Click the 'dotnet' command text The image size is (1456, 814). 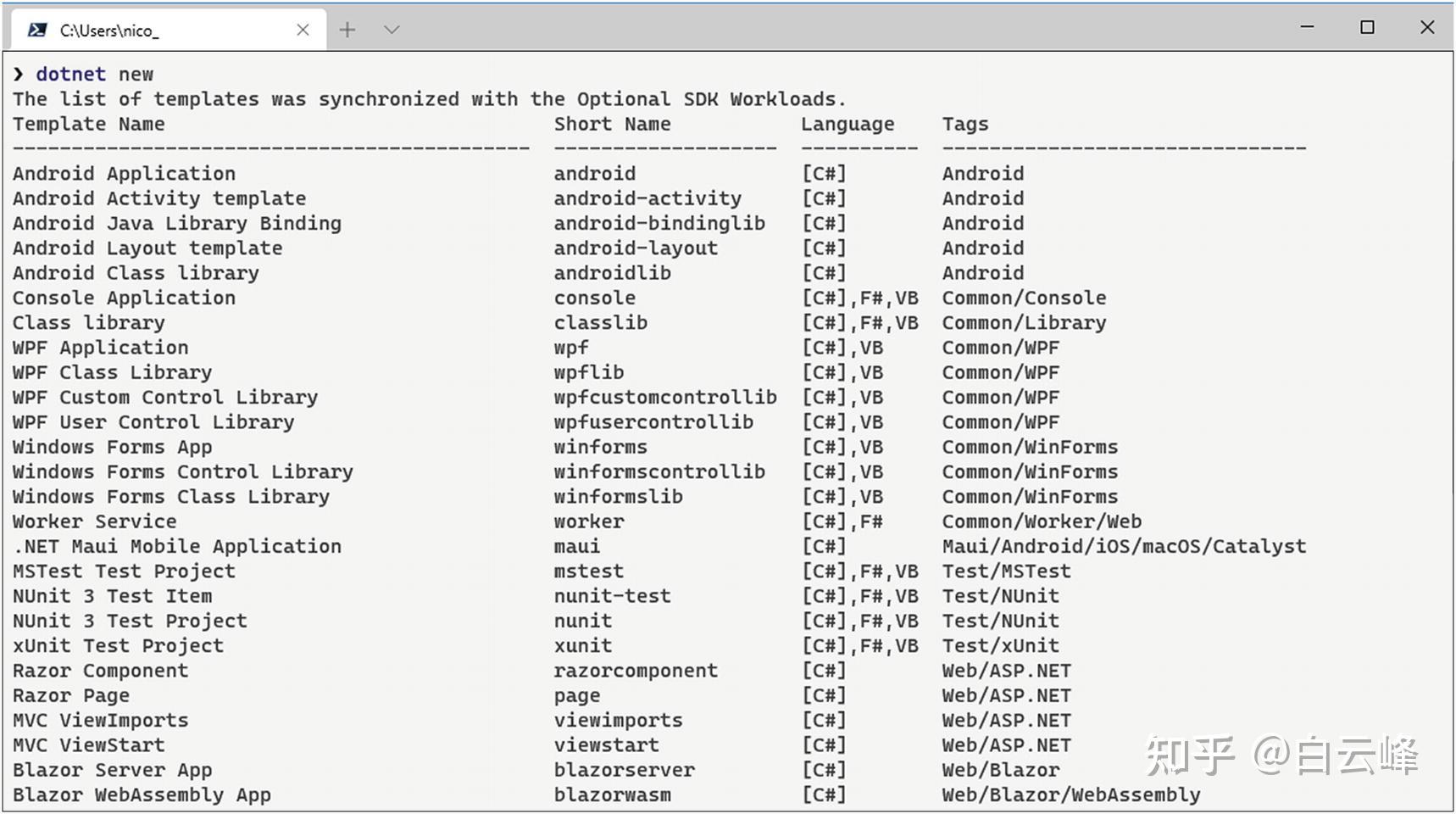[x=70, y=75]
